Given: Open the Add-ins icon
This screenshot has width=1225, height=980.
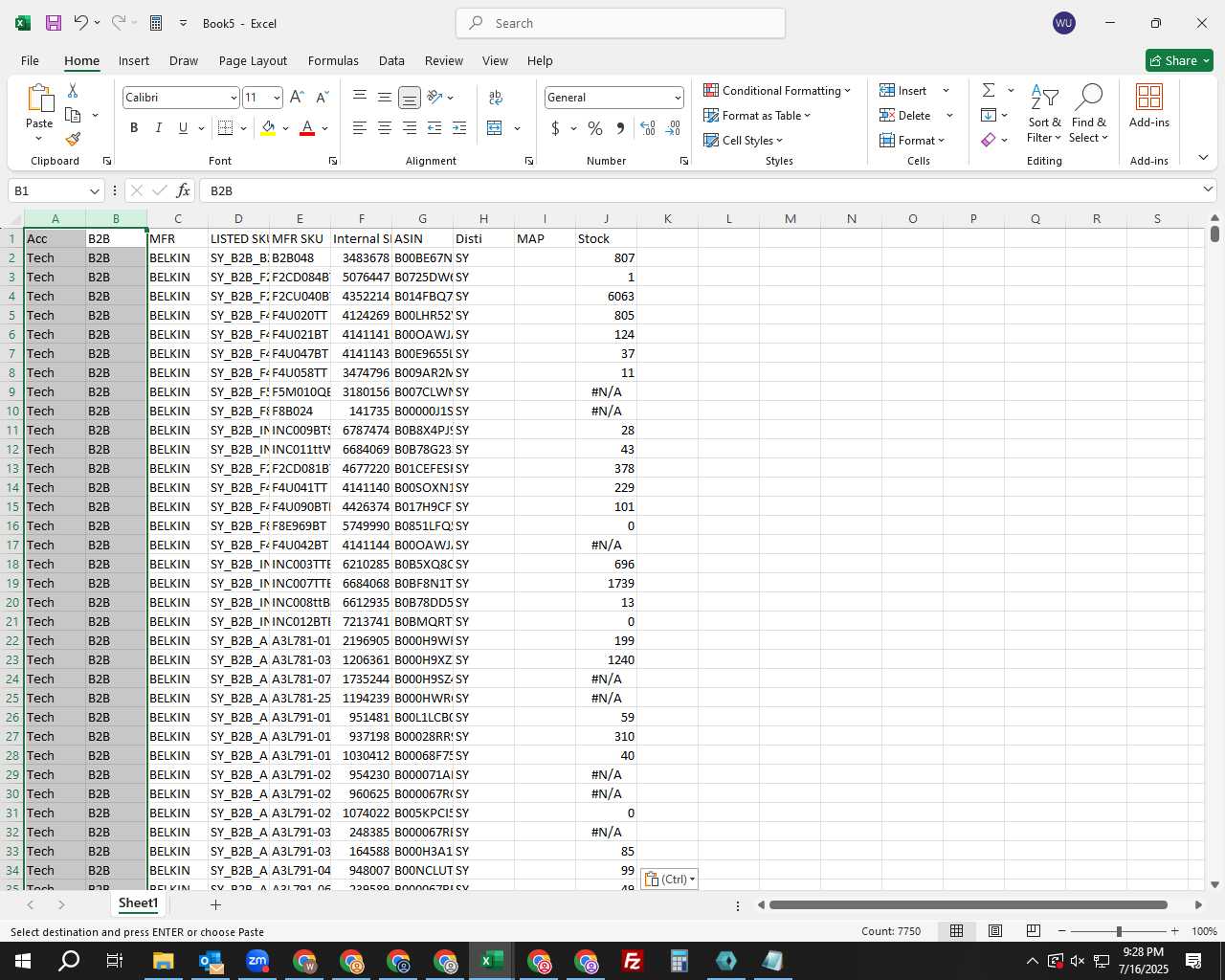Looking at the screenshot, I should click(1149, 105).
